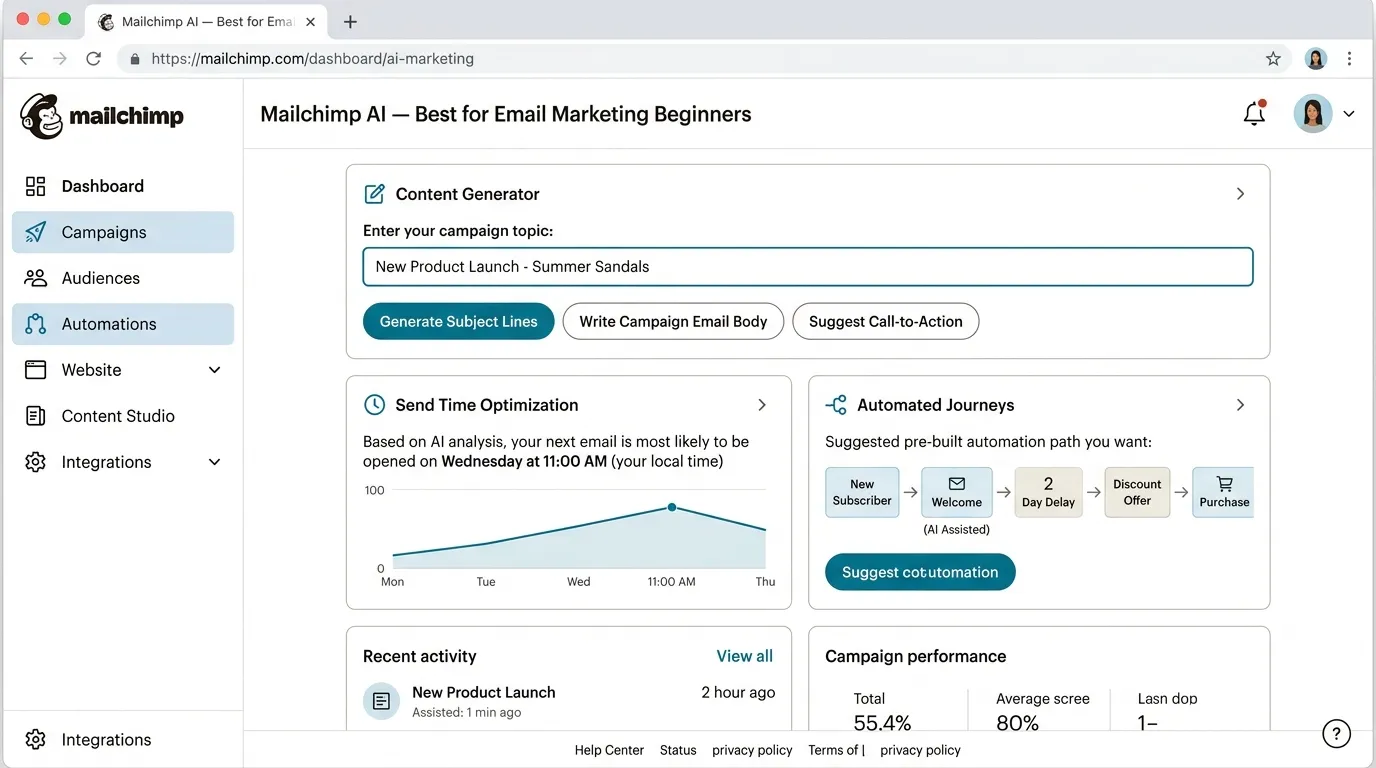
Task: Click the gear icon beside Website-section Integrations
Action: click(36, 462)
